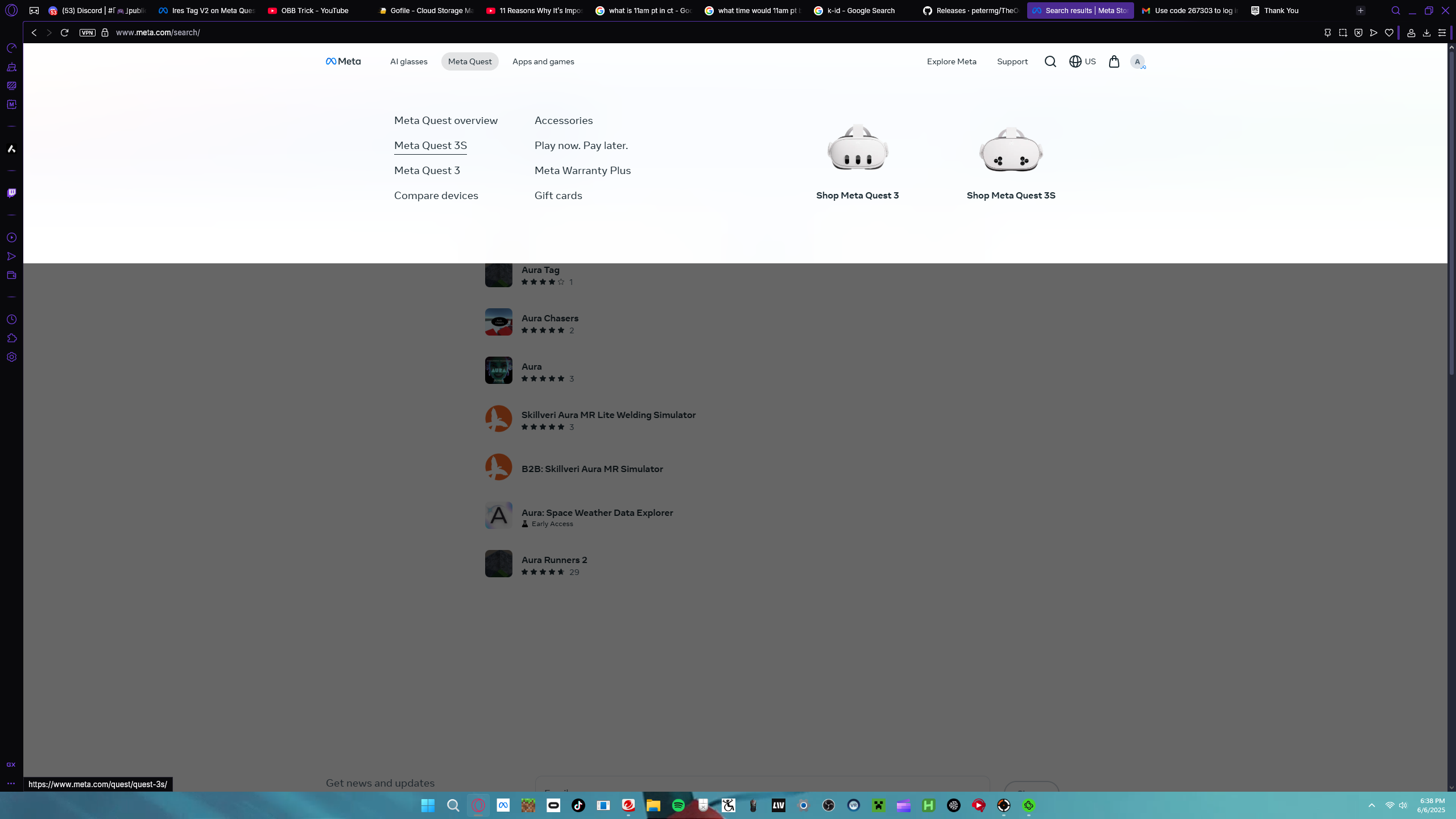The image size is (1456, 819).
Task: Open the Accessories menu item
Action: [x=564, y=121]
